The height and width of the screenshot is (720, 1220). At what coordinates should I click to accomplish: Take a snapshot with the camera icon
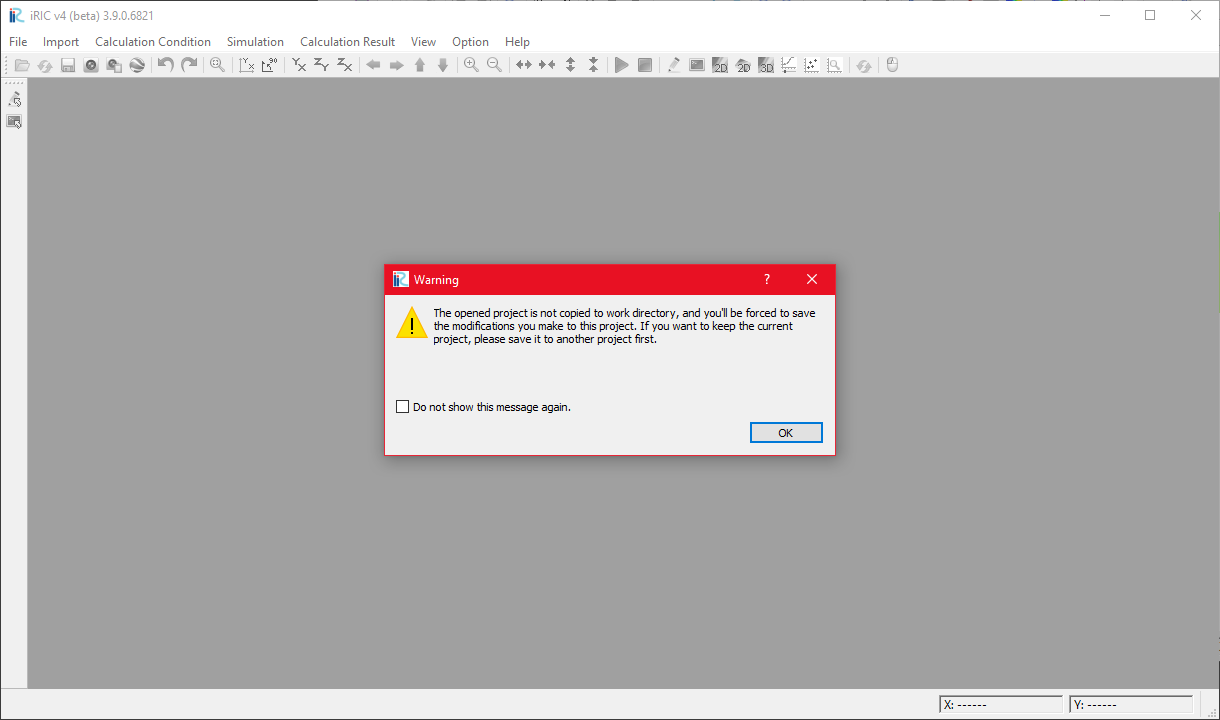[x=91, y=64]
